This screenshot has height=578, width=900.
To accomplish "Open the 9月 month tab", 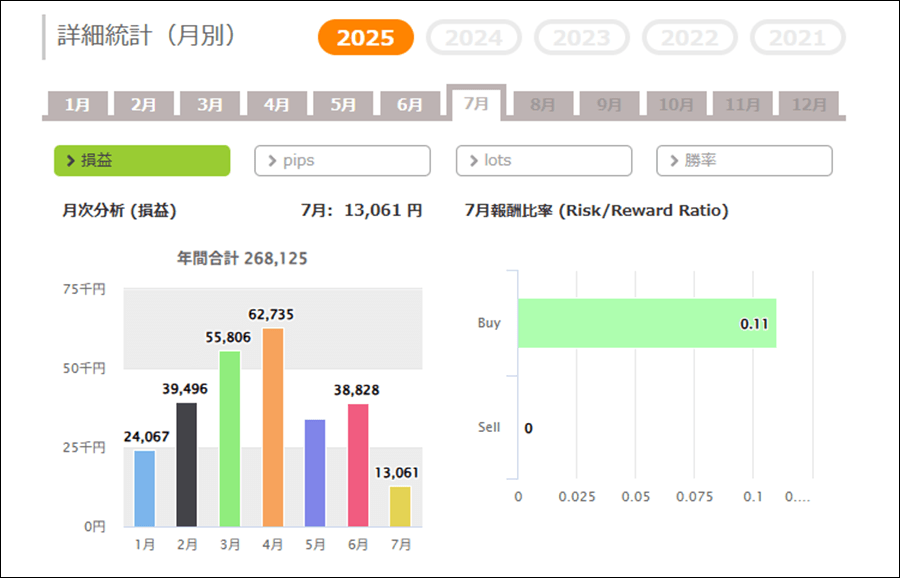I will pos(610,104).
